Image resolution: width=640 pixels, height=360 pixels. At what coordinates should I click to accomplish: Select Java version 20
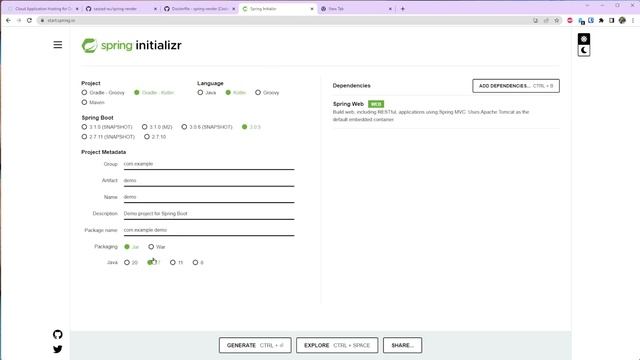[x=131, y=262]
